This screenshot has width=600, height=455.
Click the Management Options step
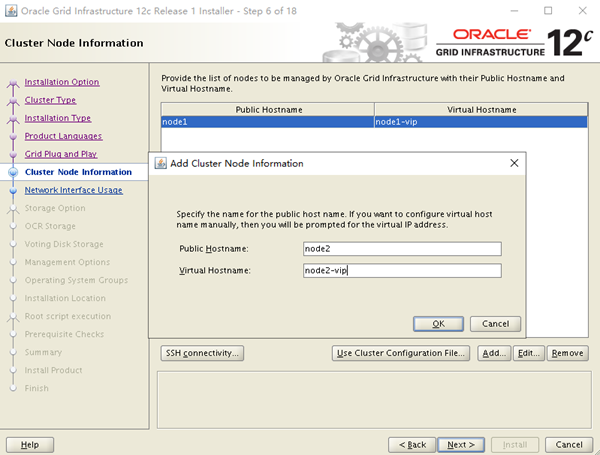[67, 262]
